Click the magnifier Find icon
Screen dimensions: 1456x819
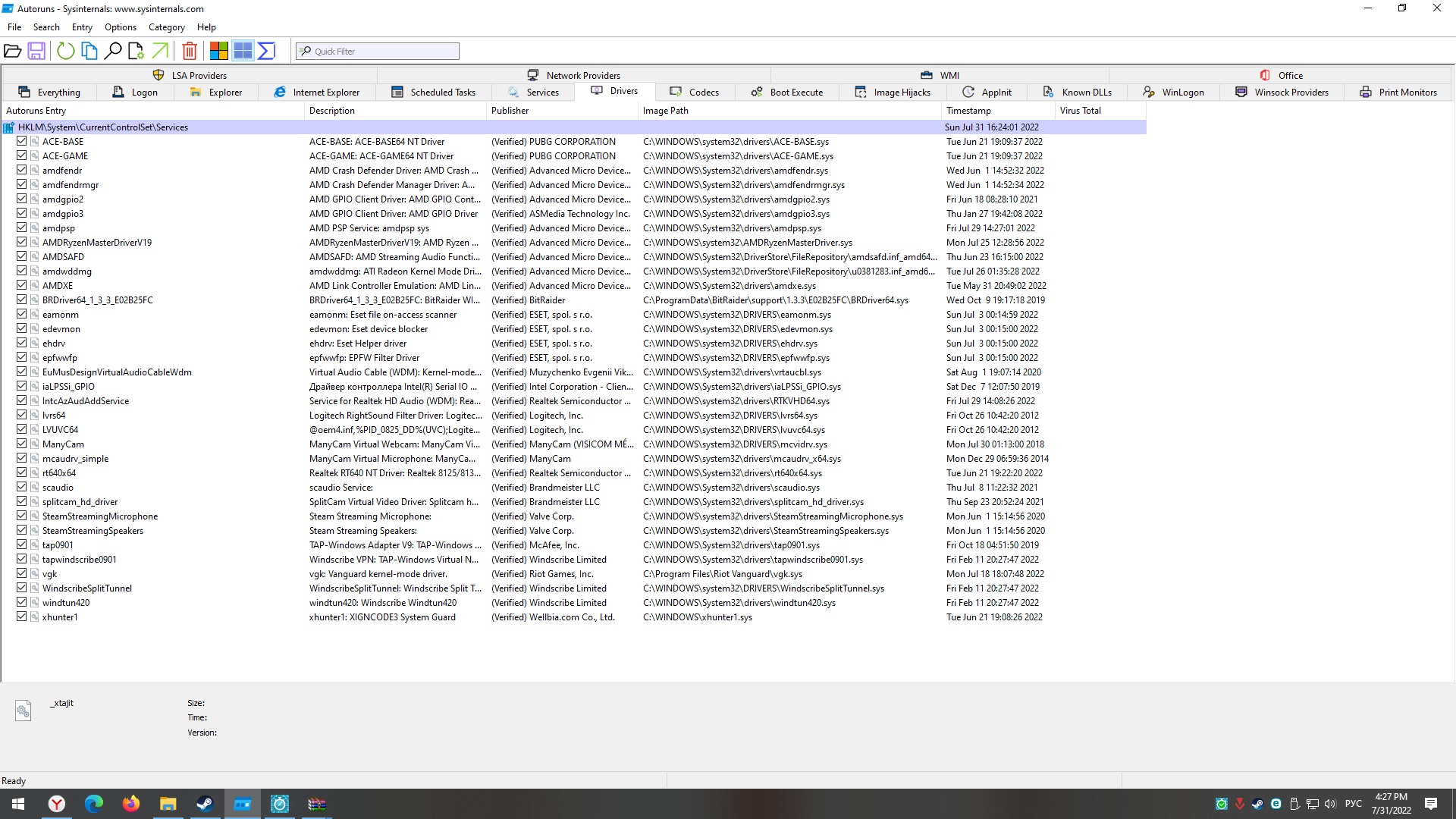[x=113, y=51]
